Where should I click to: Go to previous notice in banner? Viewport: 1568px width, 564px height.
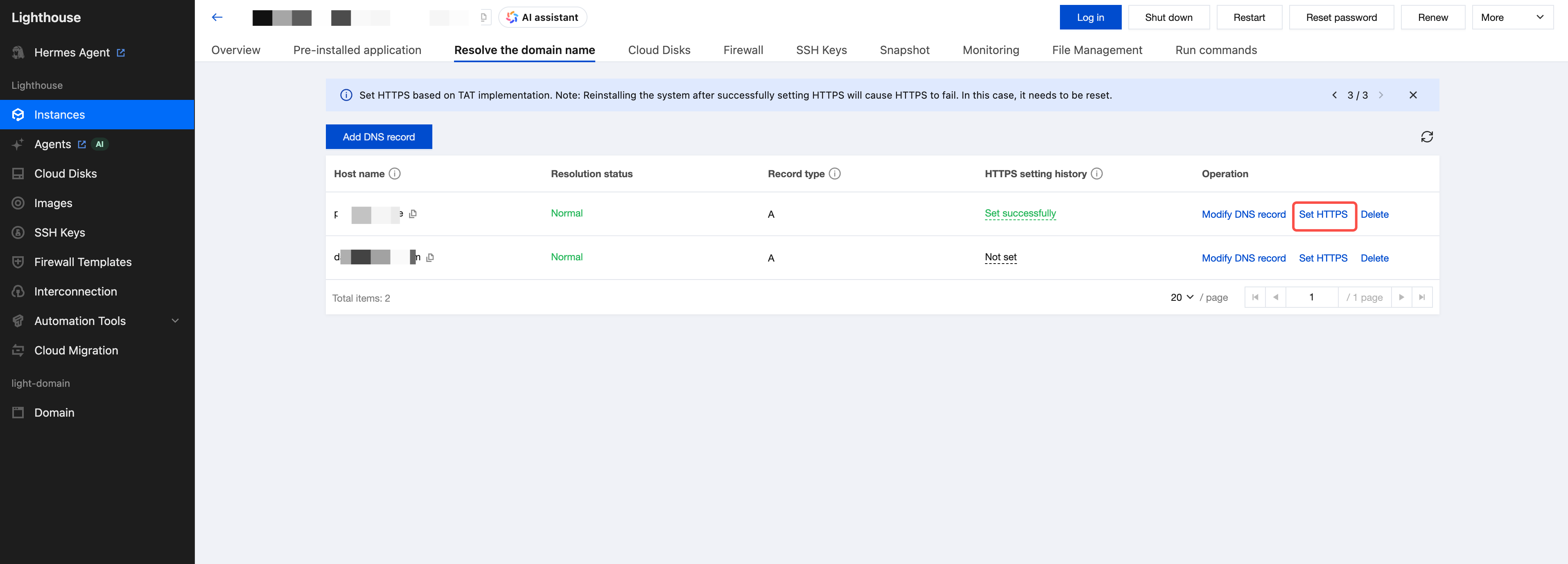[x=1334, y=95]
